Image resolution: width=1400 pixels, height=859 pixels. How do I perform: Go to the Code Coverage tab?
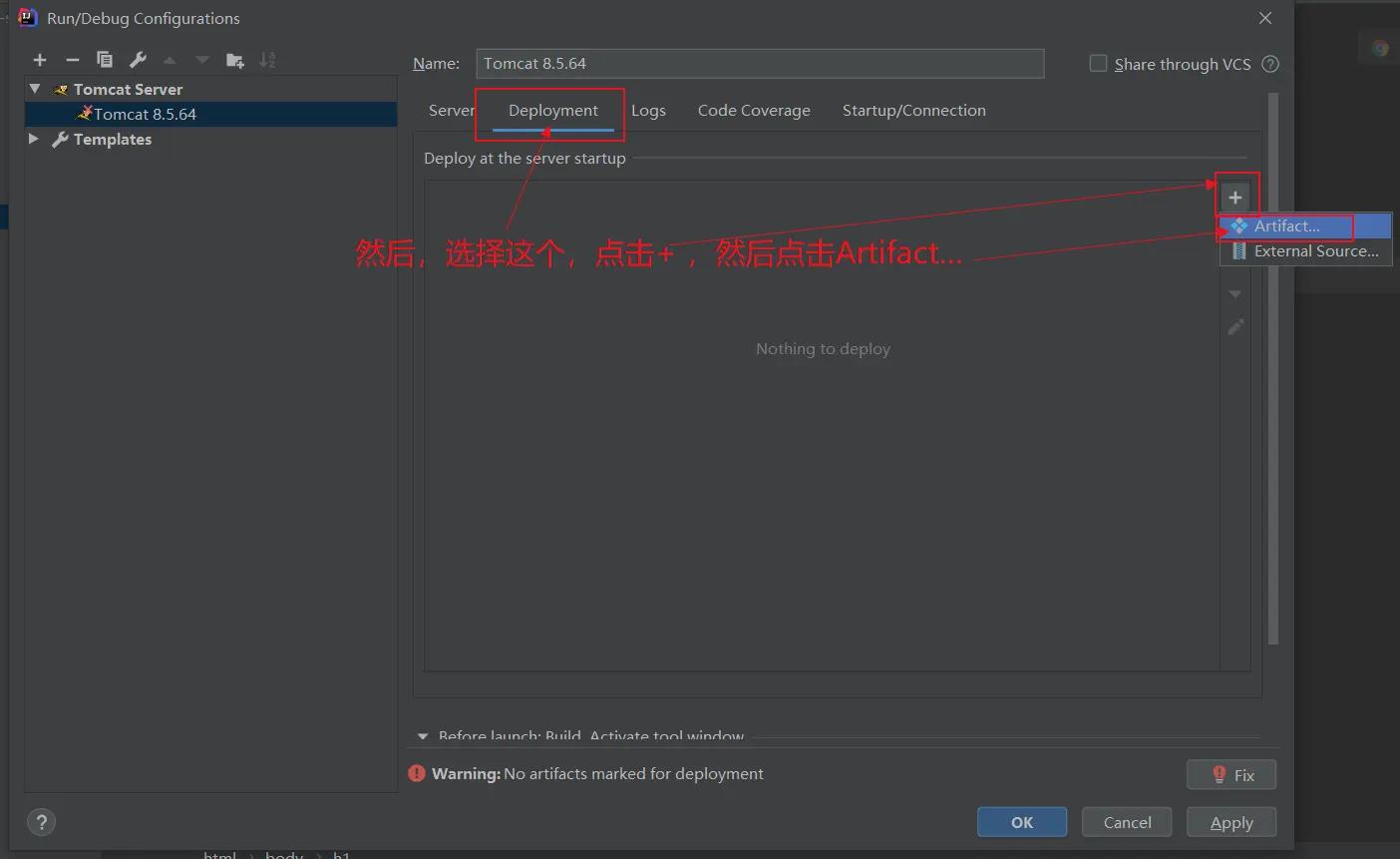click(x=754, y=111)
